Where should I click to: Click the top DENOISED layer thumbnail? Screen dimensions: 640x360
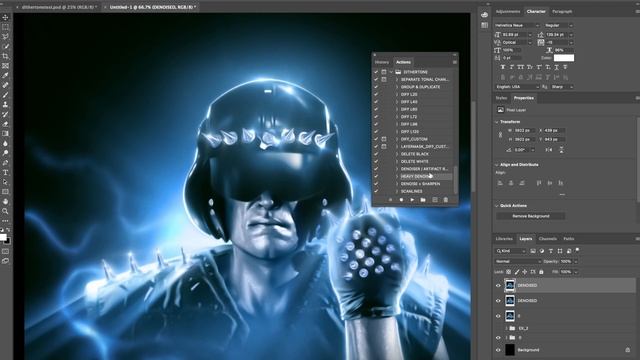(510, 285)
